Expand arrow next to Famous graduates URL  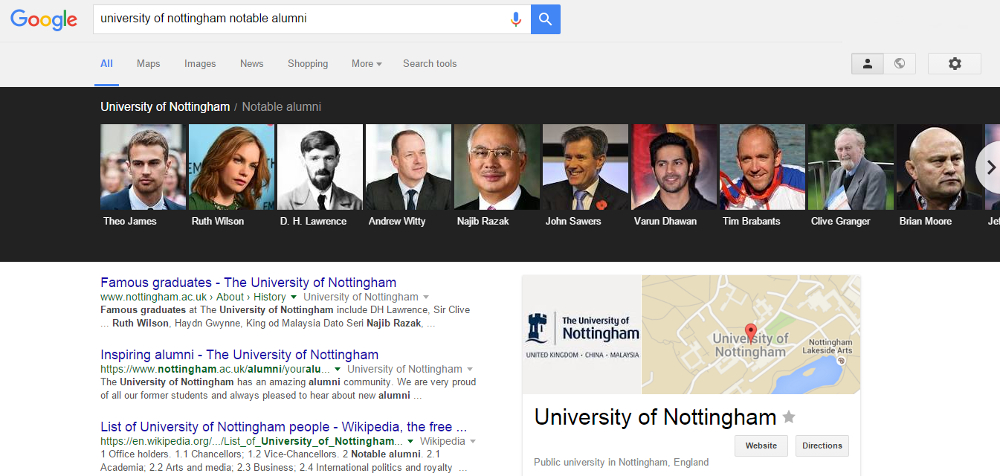coord(294,297)
